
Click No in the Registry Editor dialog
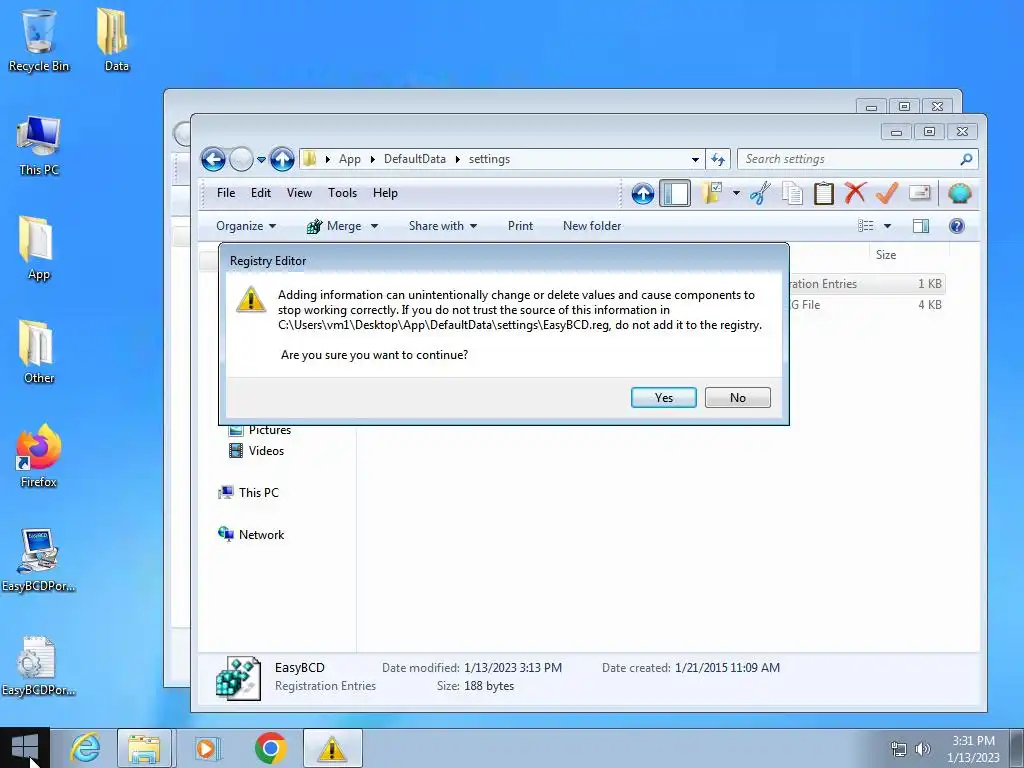click(737, 398)
